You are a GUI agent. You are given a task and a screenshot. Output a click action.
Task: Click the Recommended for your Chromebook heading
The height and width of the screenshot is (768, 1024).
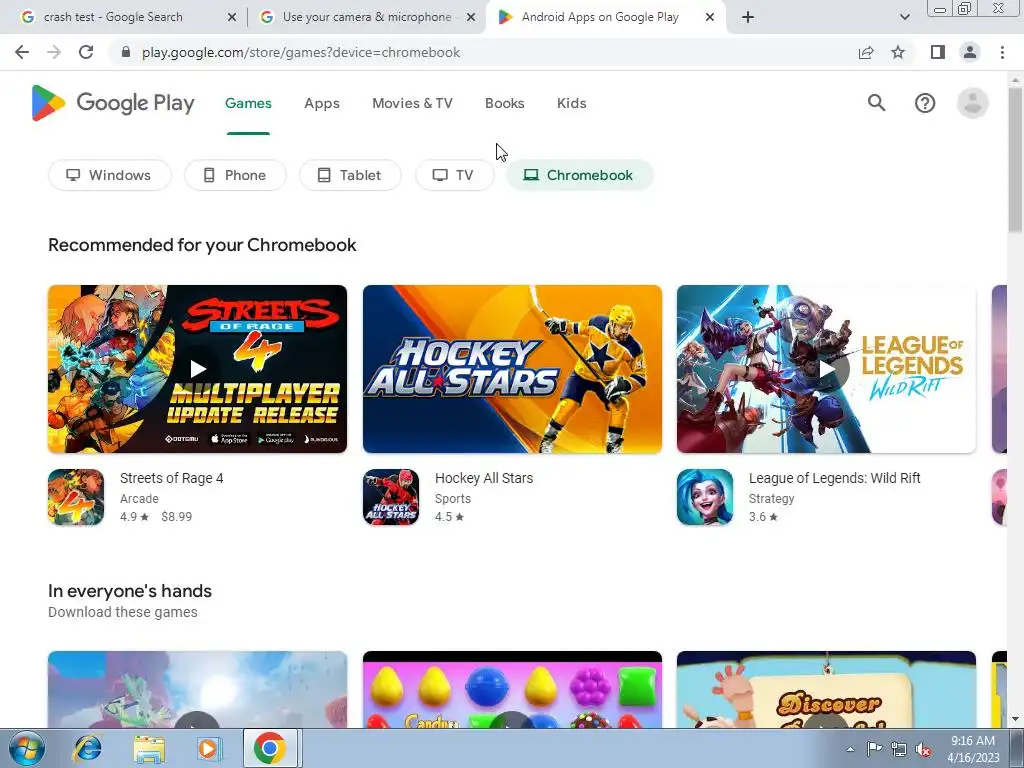click(202, 245)
